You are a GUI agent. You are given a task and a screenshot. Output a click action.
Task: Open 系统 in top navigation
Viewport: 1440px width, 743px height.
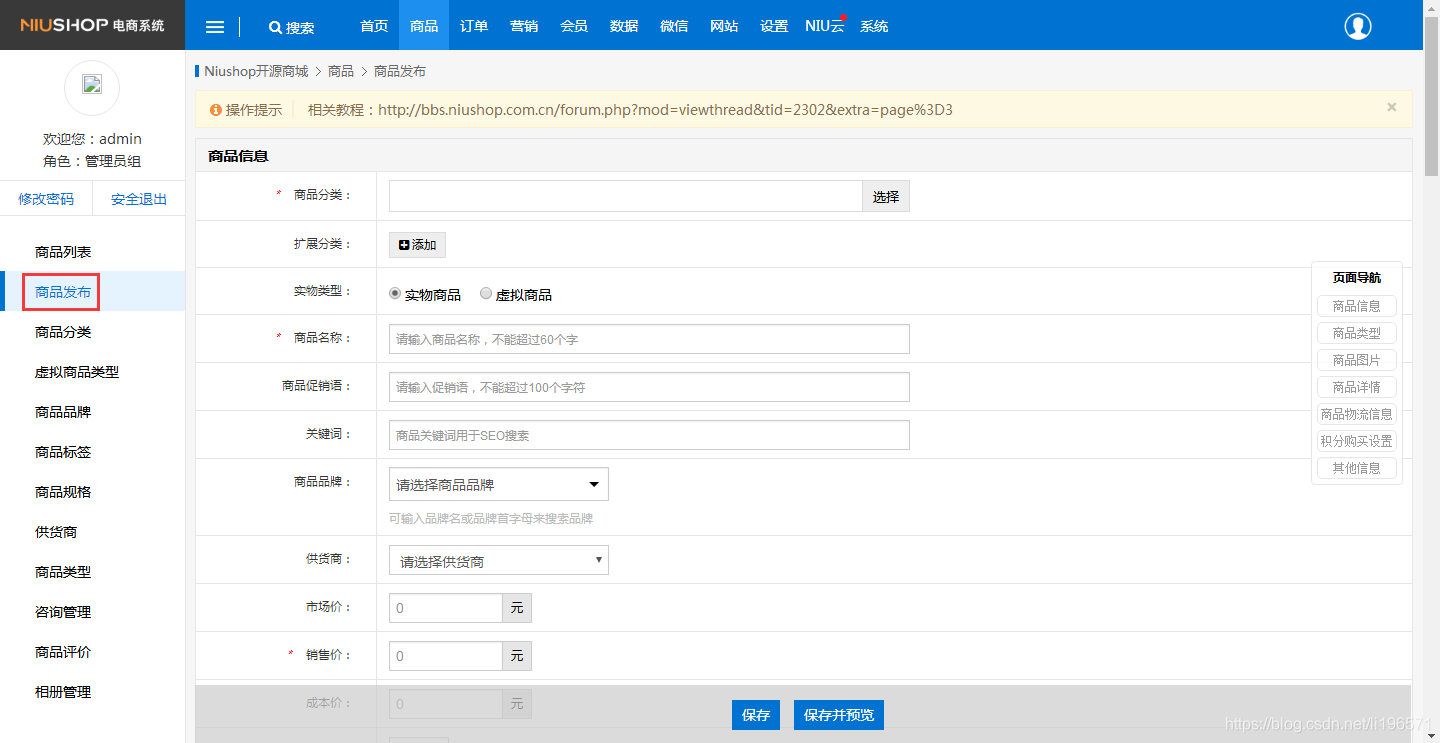point(874,26)
